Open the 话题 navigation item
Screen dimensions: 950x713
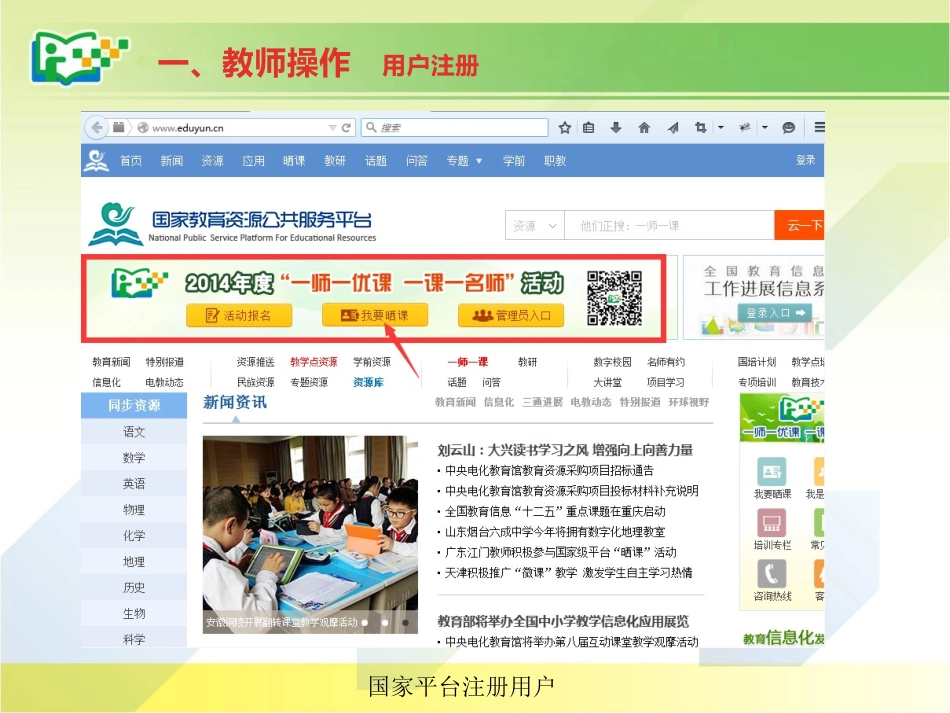point(376,161)
